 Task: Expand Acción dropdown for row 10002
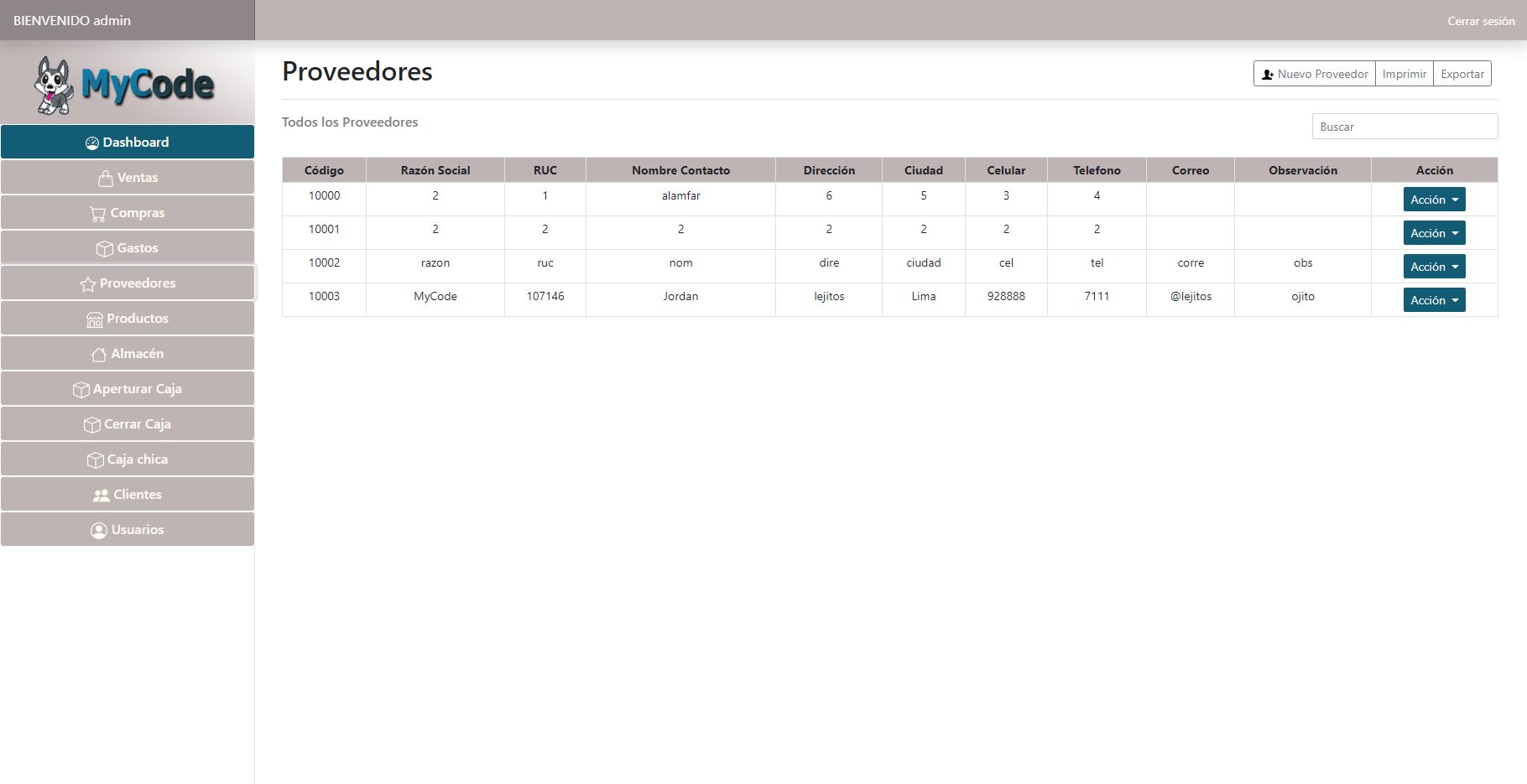[x=1434, y=267]
